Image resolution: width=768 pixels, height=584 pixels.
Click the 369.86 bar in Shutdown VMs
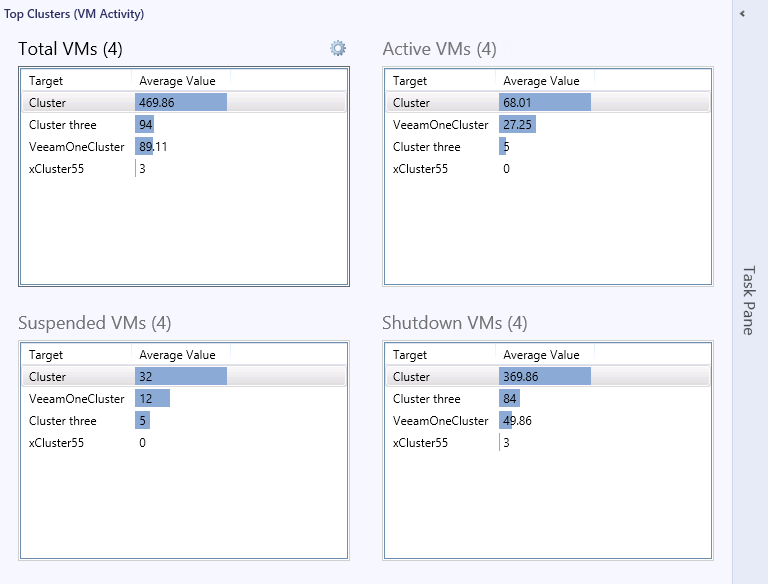pos(545,377)
